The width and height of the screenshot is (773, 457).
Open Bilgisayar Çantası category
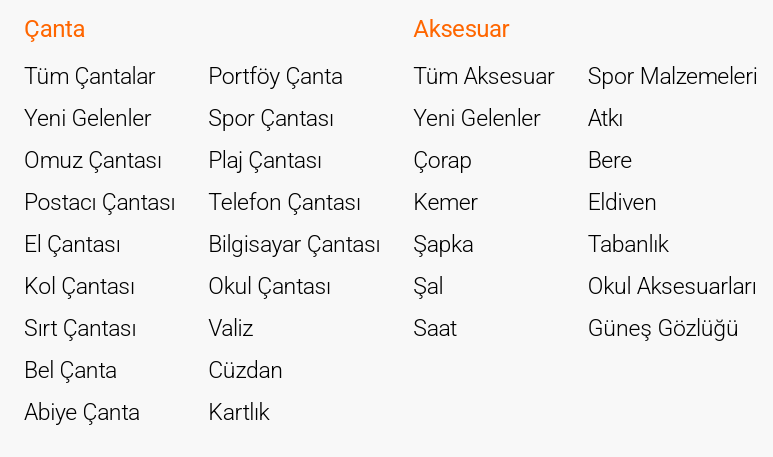[294, 244]
